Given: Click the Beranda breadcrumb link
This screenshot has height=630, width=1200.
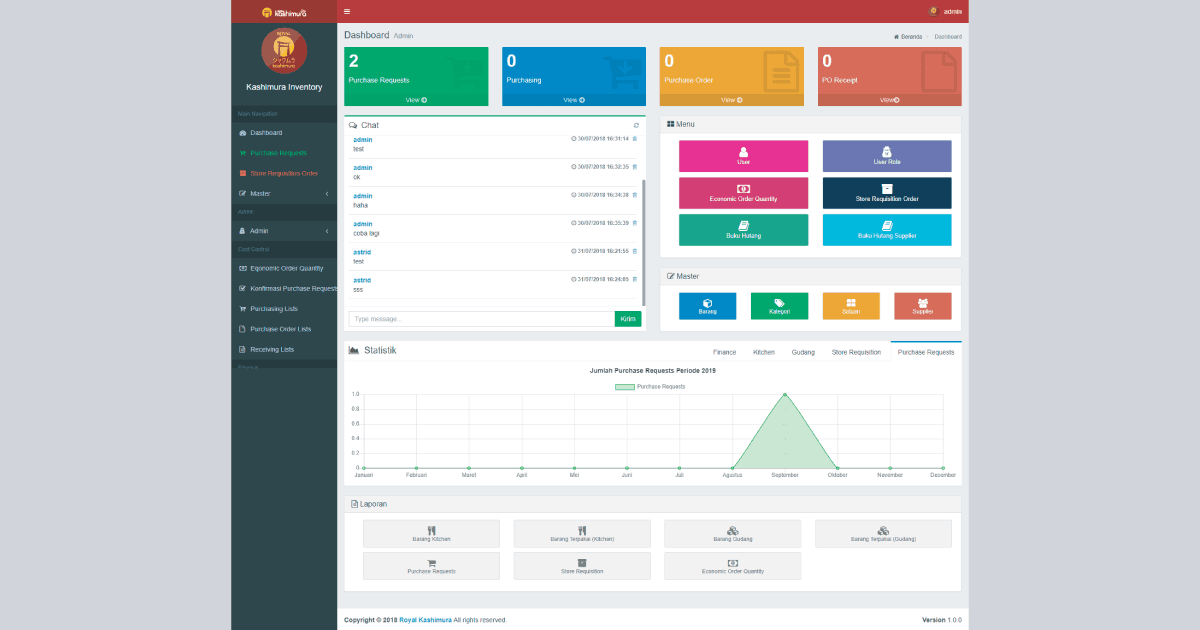Looking at the screenshot, I should (x=908, y=36).
